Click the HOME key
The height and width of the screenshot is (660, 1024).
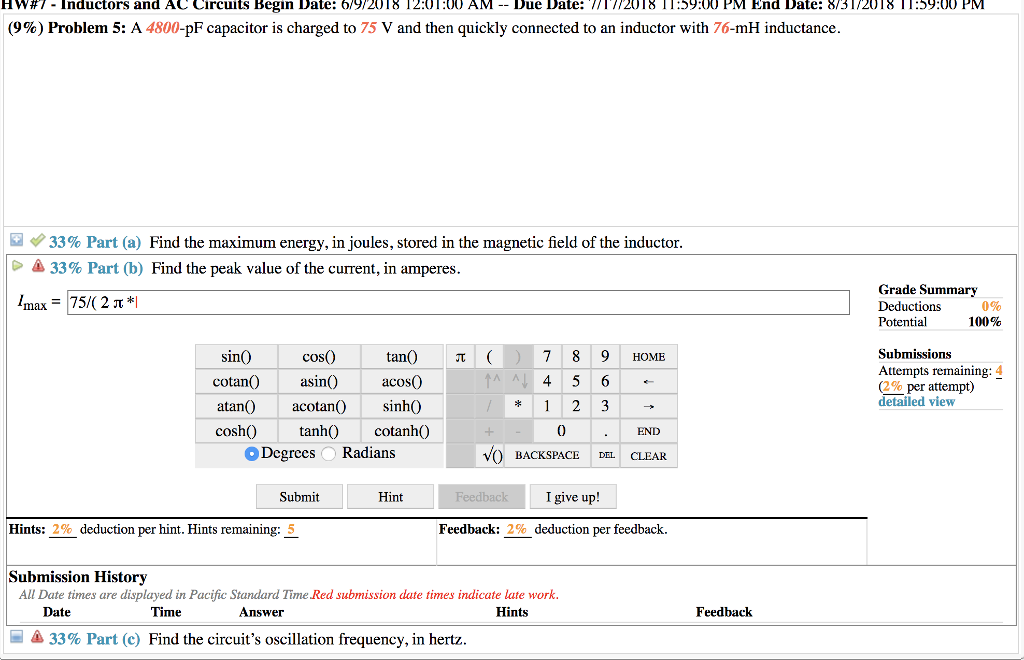[648, 356]
